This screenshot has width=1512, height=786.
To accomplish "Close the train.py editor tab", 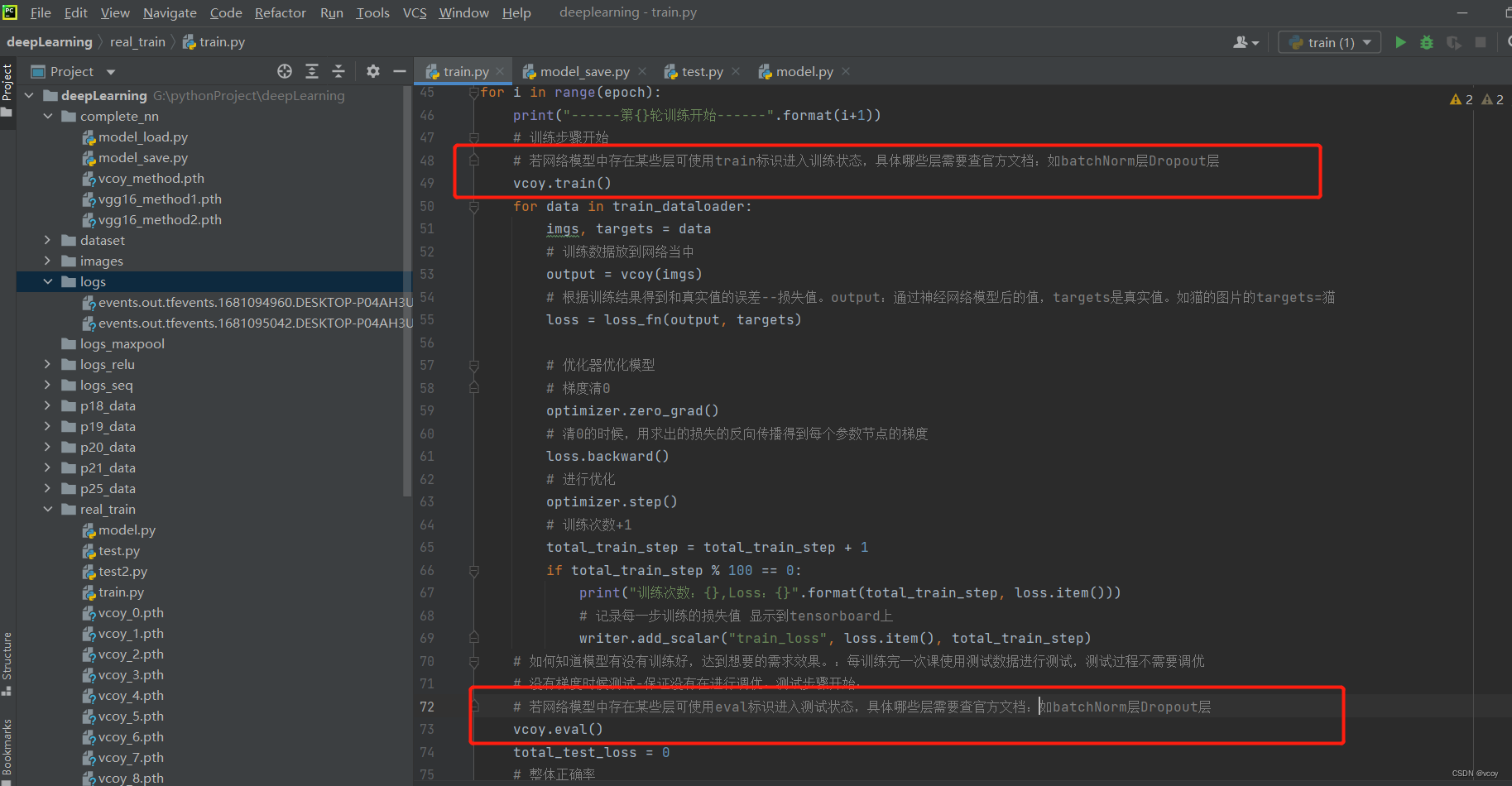I will tap(500, 71).
